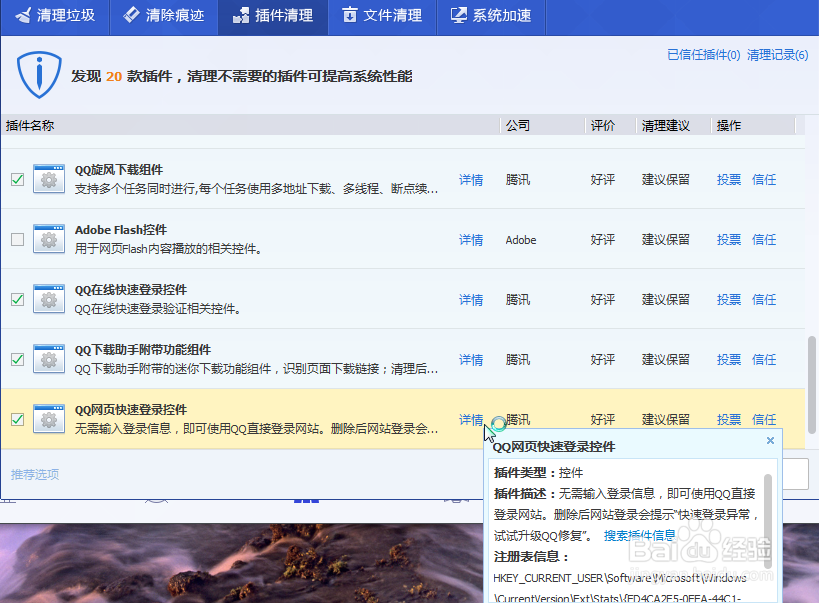Image resolution: width=819 pixels, height=603 pixels.
Task: Click 投票 for QQ旋风下载组件
Action: [729, 180]
